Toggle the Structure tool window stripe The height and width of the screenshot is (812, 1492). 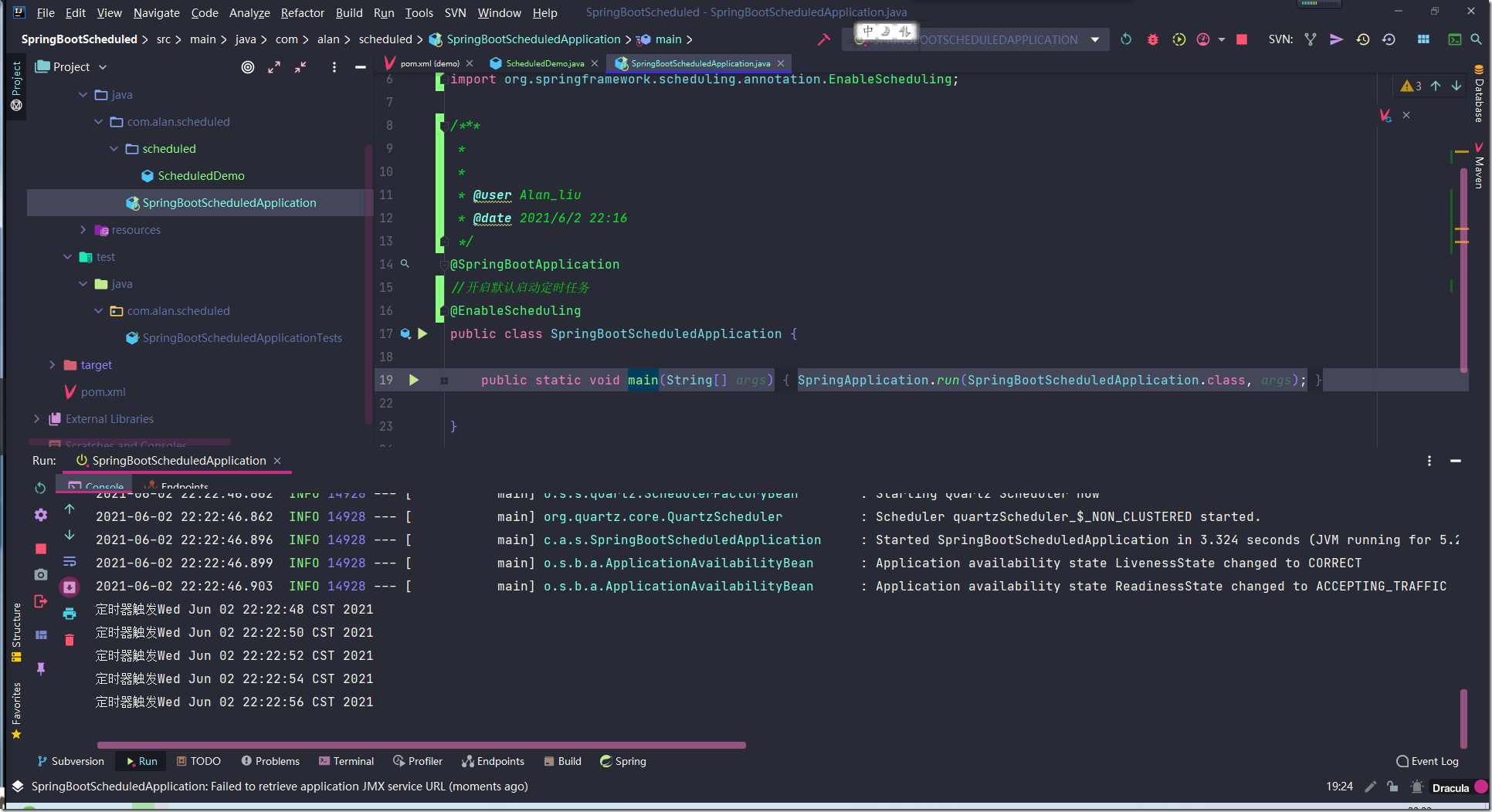click(16, 633)
